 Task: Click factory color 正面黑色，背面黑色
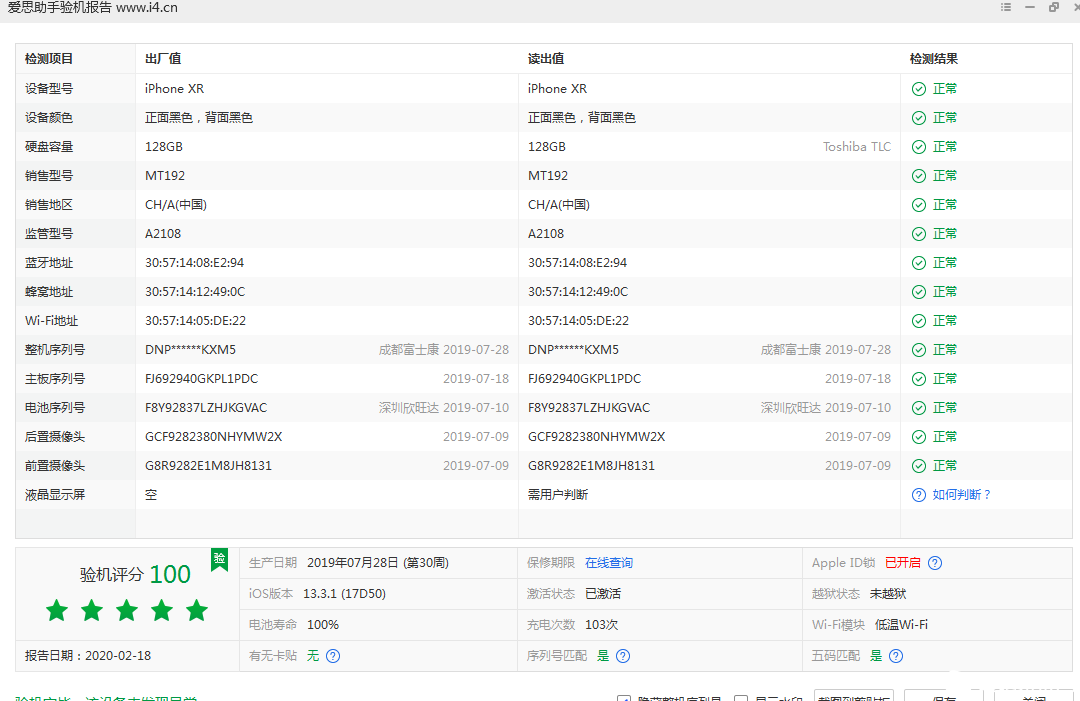(x=198, y=118)
